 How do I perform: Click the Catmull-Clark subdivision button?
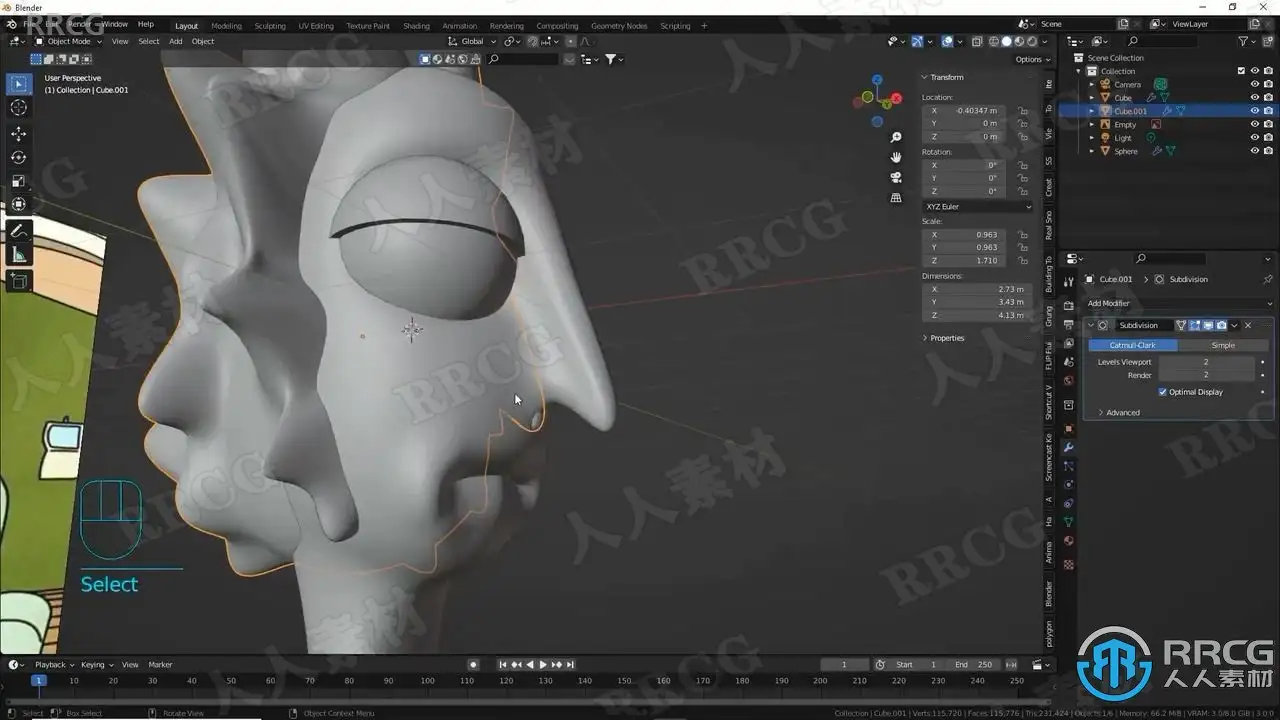click(1132, 345)
